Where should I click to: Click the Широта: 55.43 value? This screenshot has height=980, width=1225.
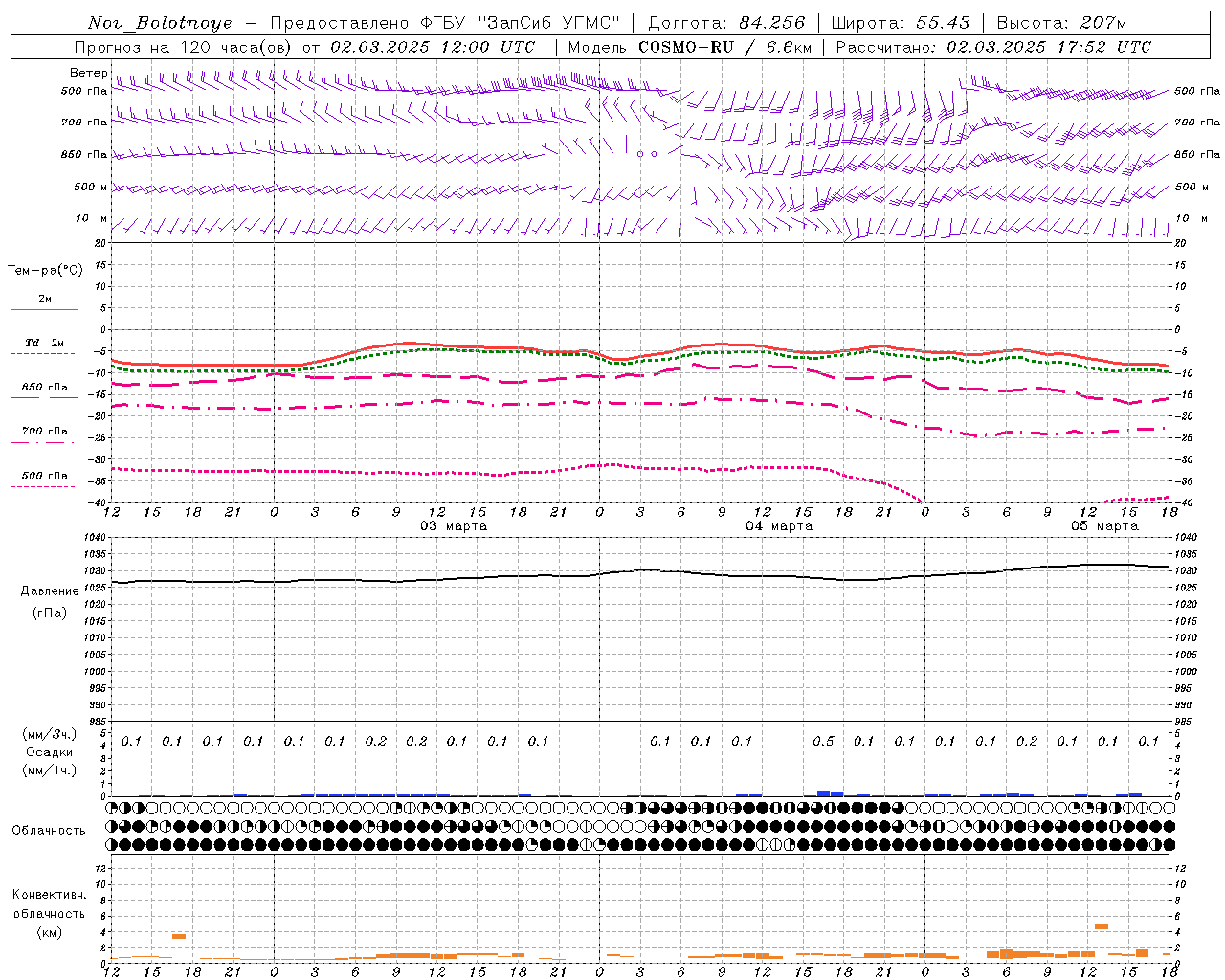(x=901, y=23)
